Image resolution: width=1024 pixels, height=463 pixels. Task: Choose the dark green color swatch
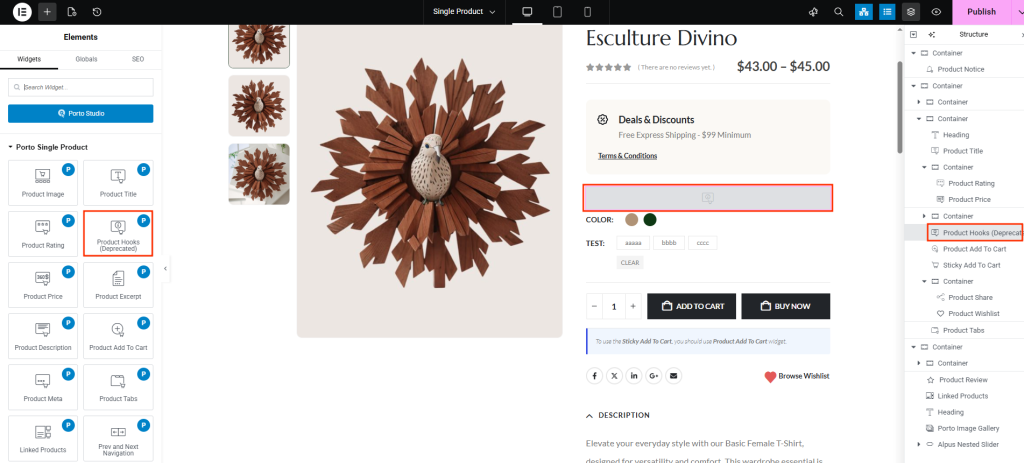[x=650, y=220]
